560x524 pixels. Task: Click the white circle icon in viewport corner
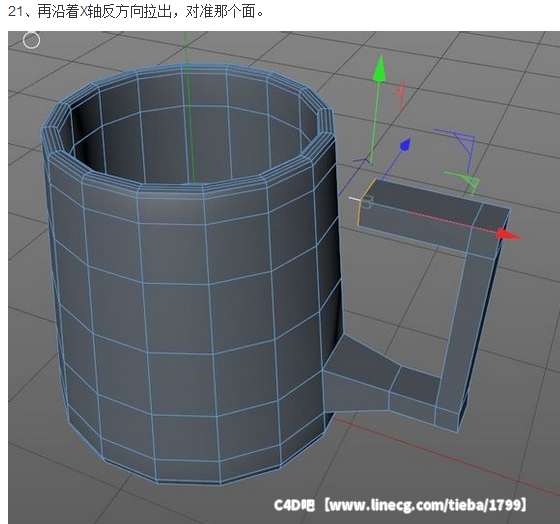click(31, 40)
